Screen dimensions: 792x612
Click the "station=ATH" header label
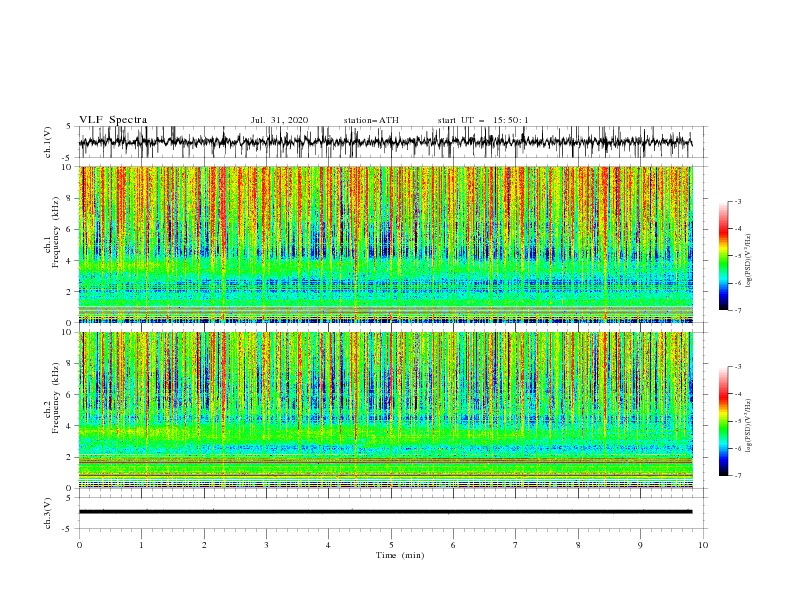(x=371, y=120)
